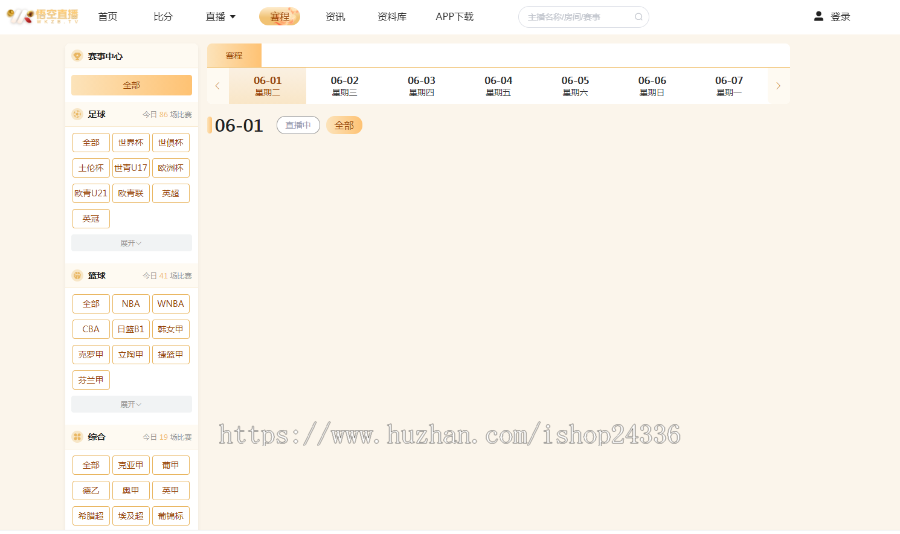Select date 06-06 星期日
Screen dimensions: 900x534
tap(652, 86)
